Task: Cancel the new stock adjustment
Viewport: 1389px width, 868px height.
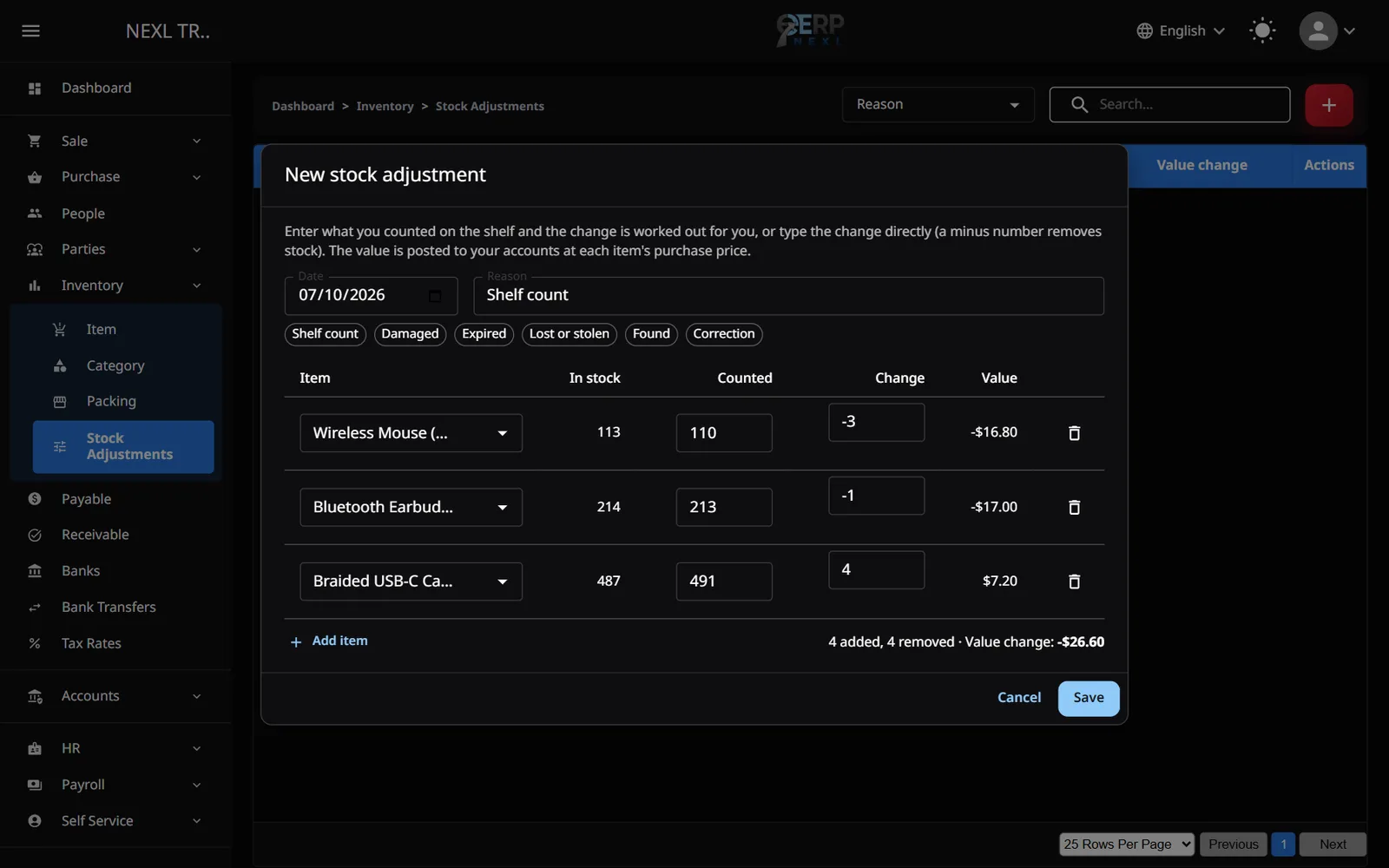Action: coord(1019,698)
